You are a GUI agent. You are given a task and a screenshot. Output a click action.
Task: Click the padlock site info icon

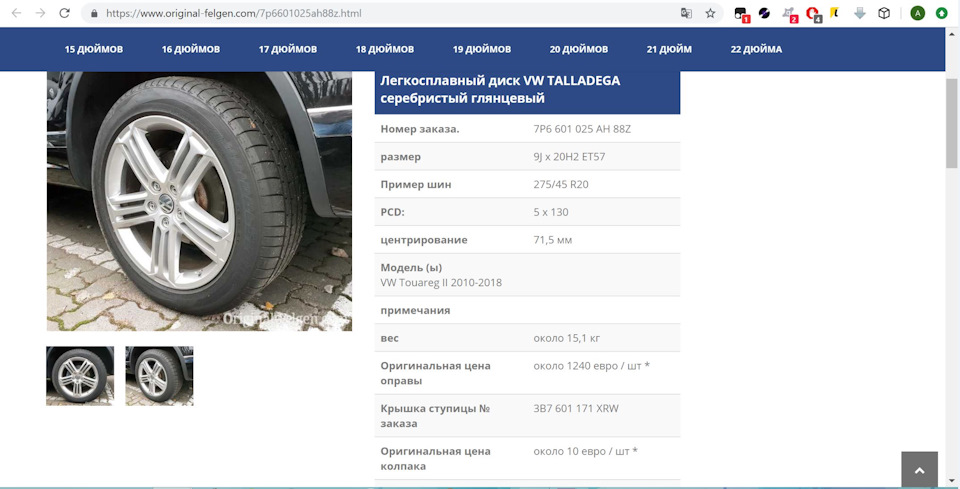click(94, 13)
